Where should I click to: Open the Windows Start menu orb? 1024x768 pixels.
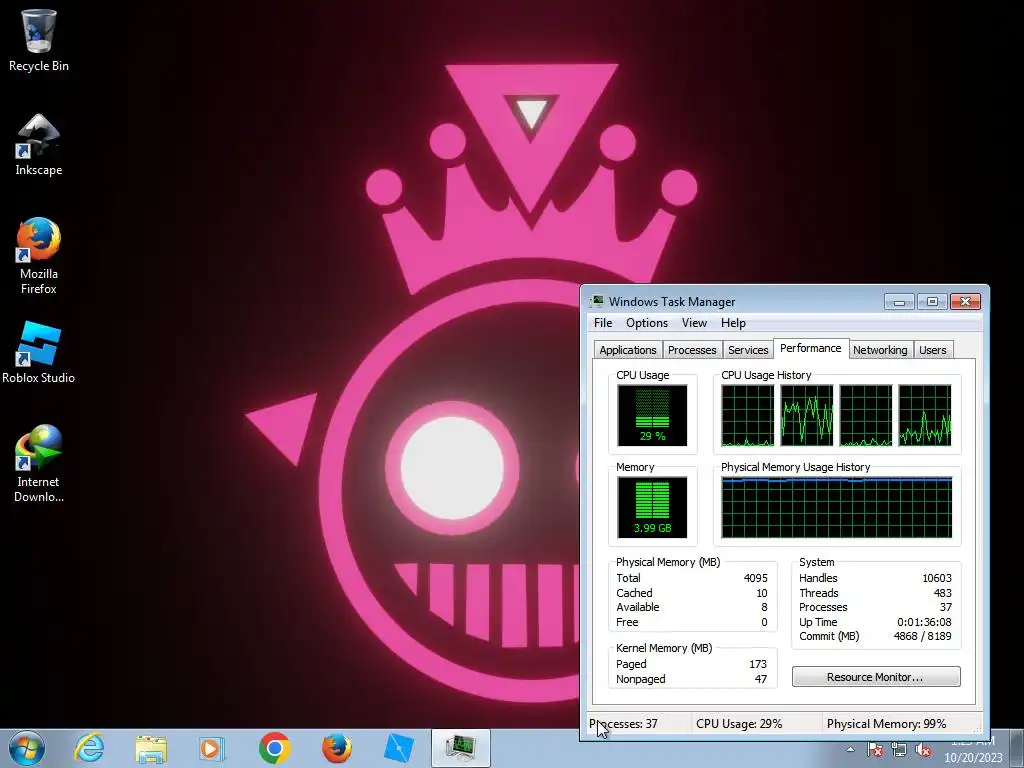click(27, 748)
